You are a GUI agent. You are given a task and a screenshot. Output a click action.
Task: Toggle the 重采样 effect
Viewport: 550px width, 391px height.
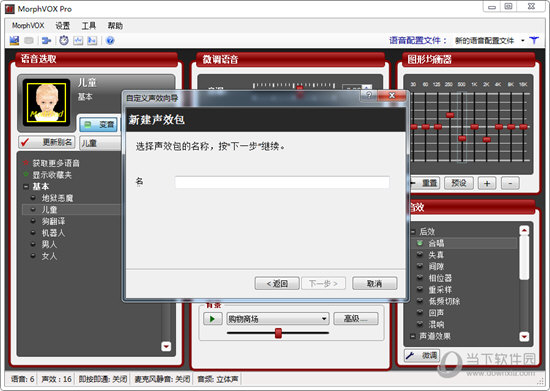click(x=420, y=289)
